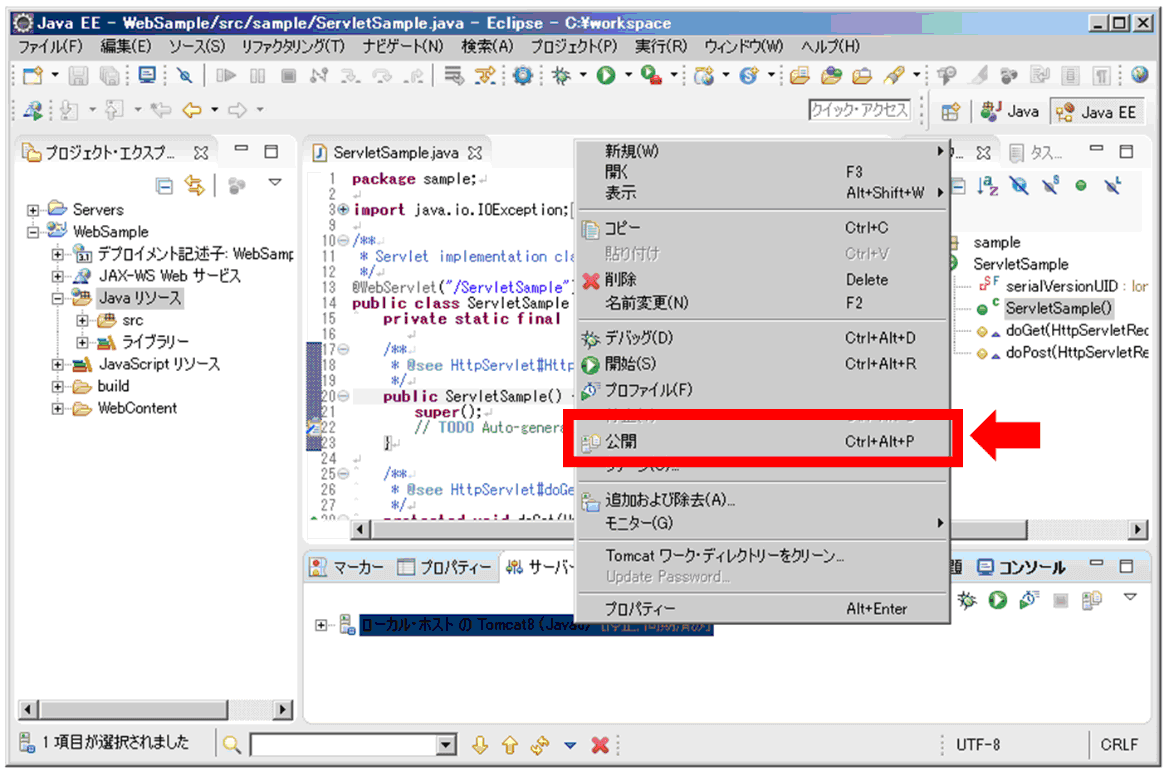Start the server using Servers view green icon
1164x771 pixels.
pyautogui.click(x=997, y=600)
